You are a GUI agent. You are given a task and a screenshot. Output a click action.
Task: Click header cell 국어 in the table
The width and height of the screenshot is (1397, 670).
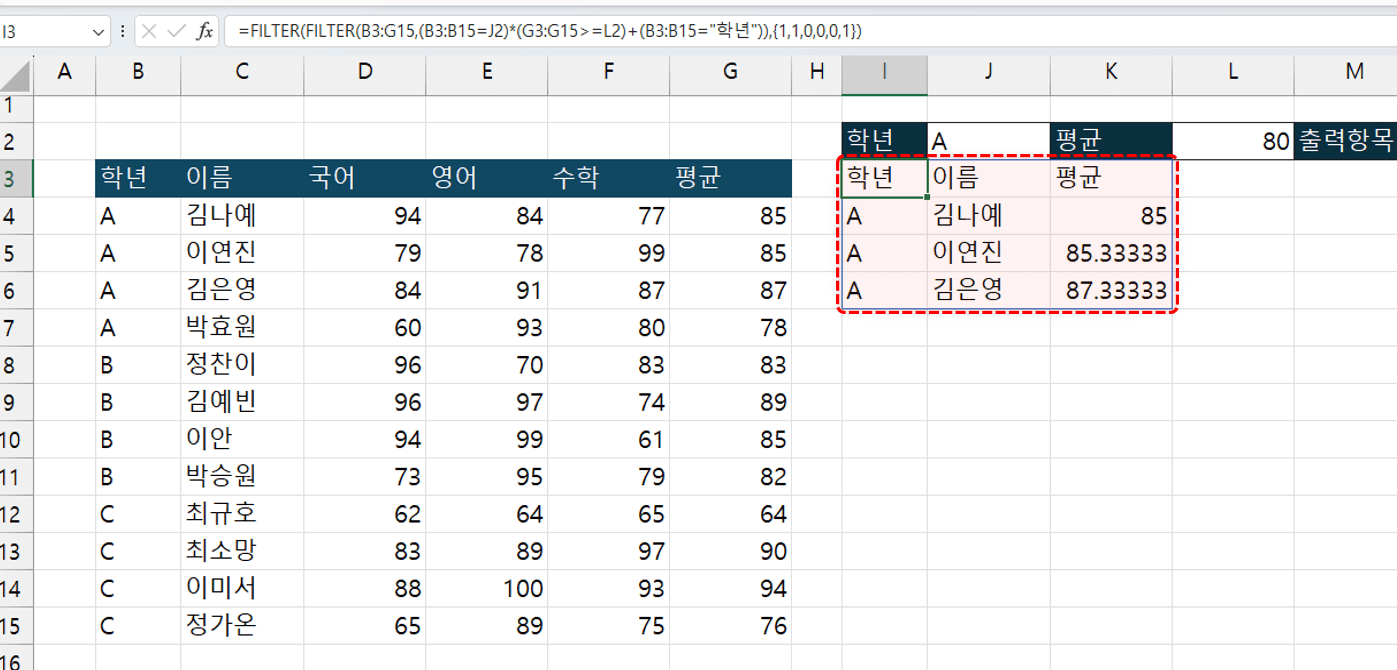click(x=365, y=178)
